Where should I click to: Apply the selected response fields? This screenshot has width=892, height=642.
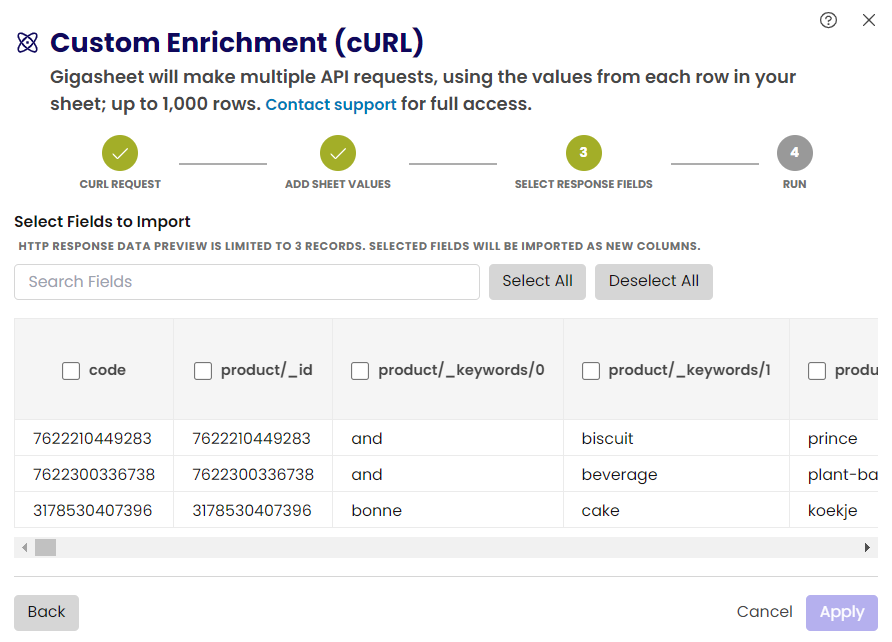(841, 612)
